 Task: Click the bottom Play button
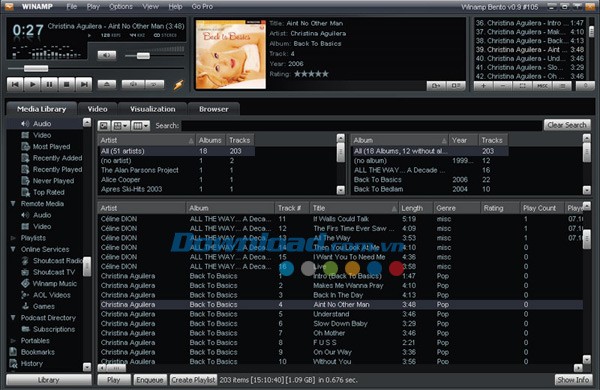pyautogui.click(x=113, y=380)
